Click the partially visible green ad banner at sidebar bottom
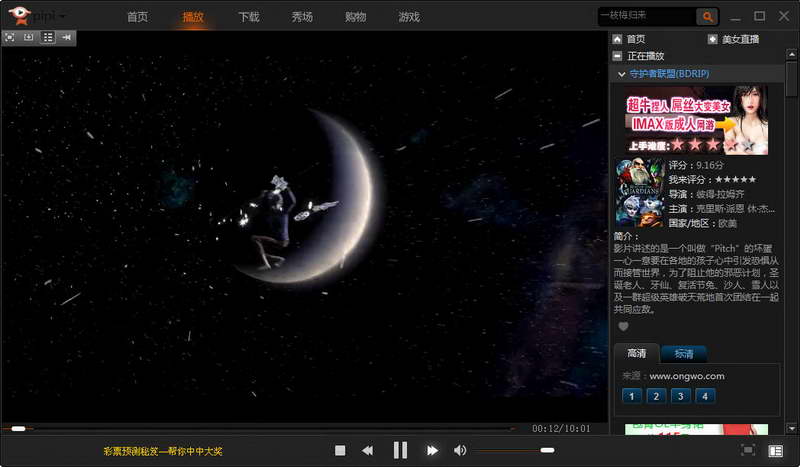 (x=696, y=429)
